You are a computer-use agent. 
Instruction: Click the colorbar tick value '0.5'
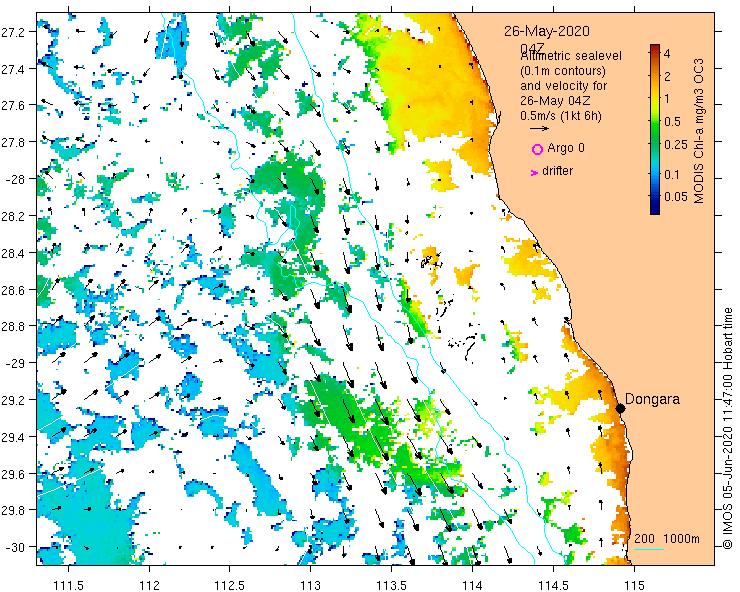click(x=673, y=122)
